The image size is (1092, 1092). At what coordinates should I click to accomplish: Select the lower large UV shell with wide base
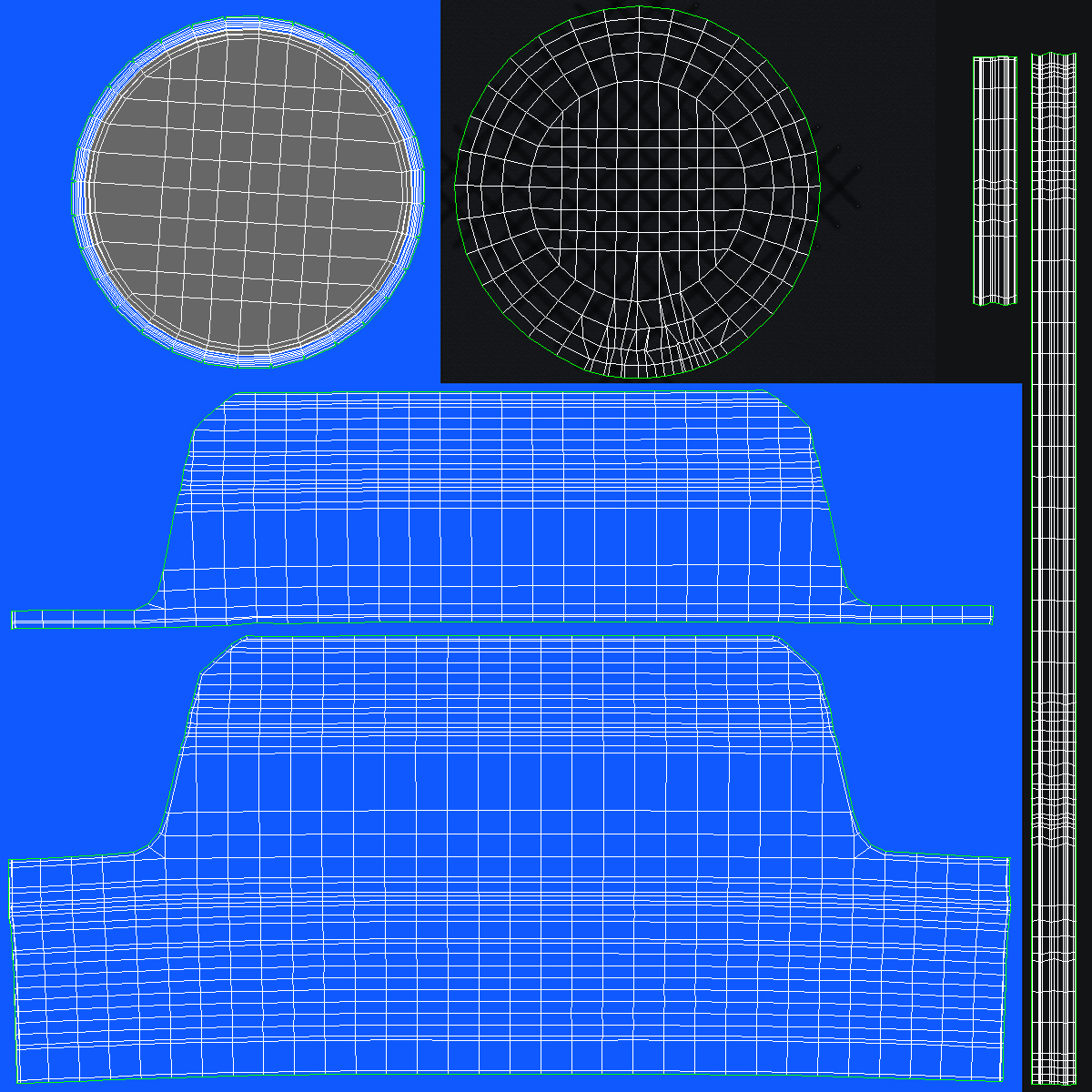point(510,857)
